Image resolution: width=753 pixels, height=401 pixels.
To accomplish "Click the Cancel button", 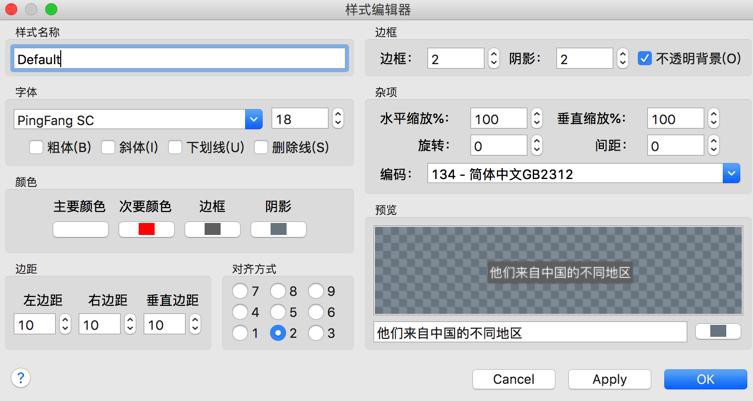I will (513, 379).
